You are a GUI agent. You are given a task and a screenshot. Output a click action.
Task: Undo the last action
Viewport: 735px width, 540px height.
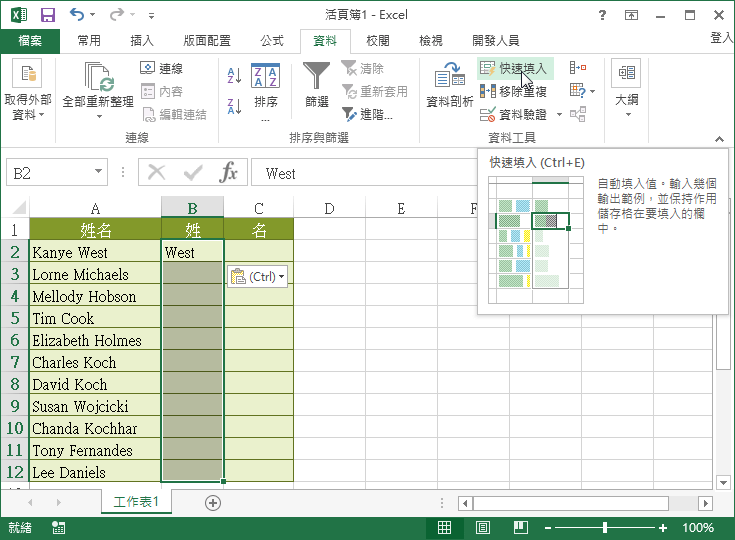(77, 15)
